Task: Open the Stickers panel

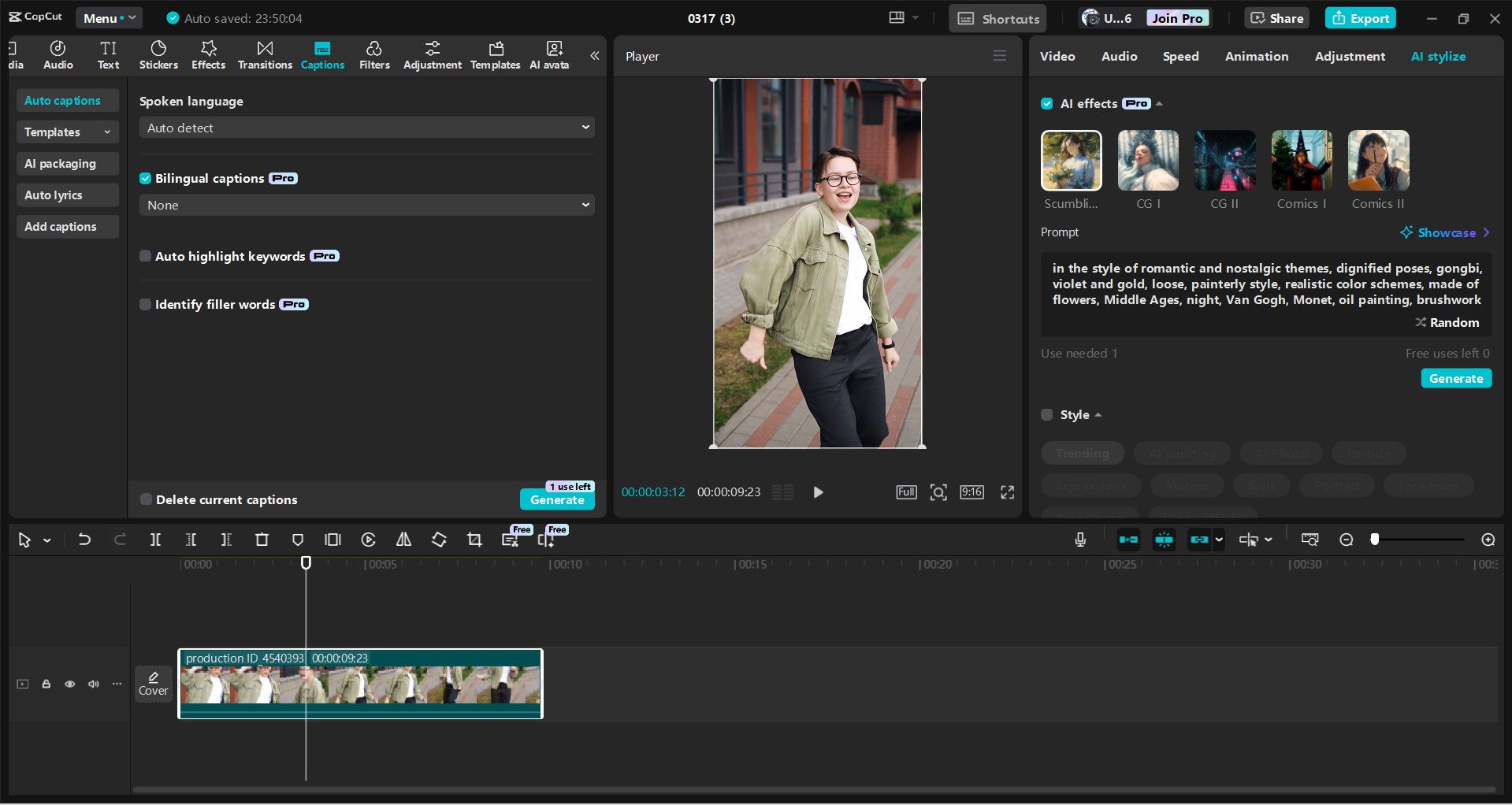Action: point(158,55)
